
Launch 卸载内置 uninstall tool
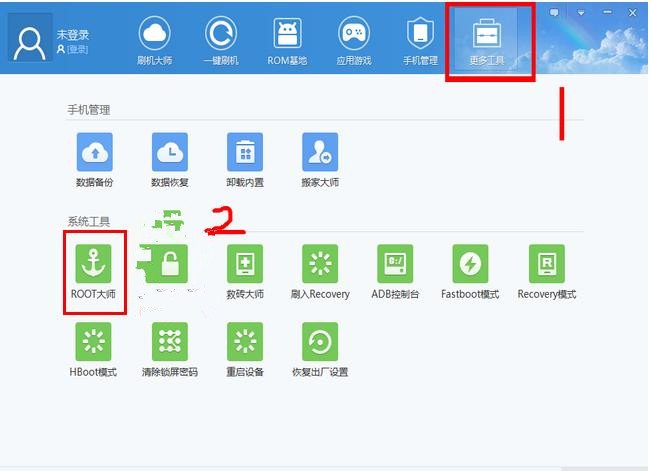(x=245, y=160)
